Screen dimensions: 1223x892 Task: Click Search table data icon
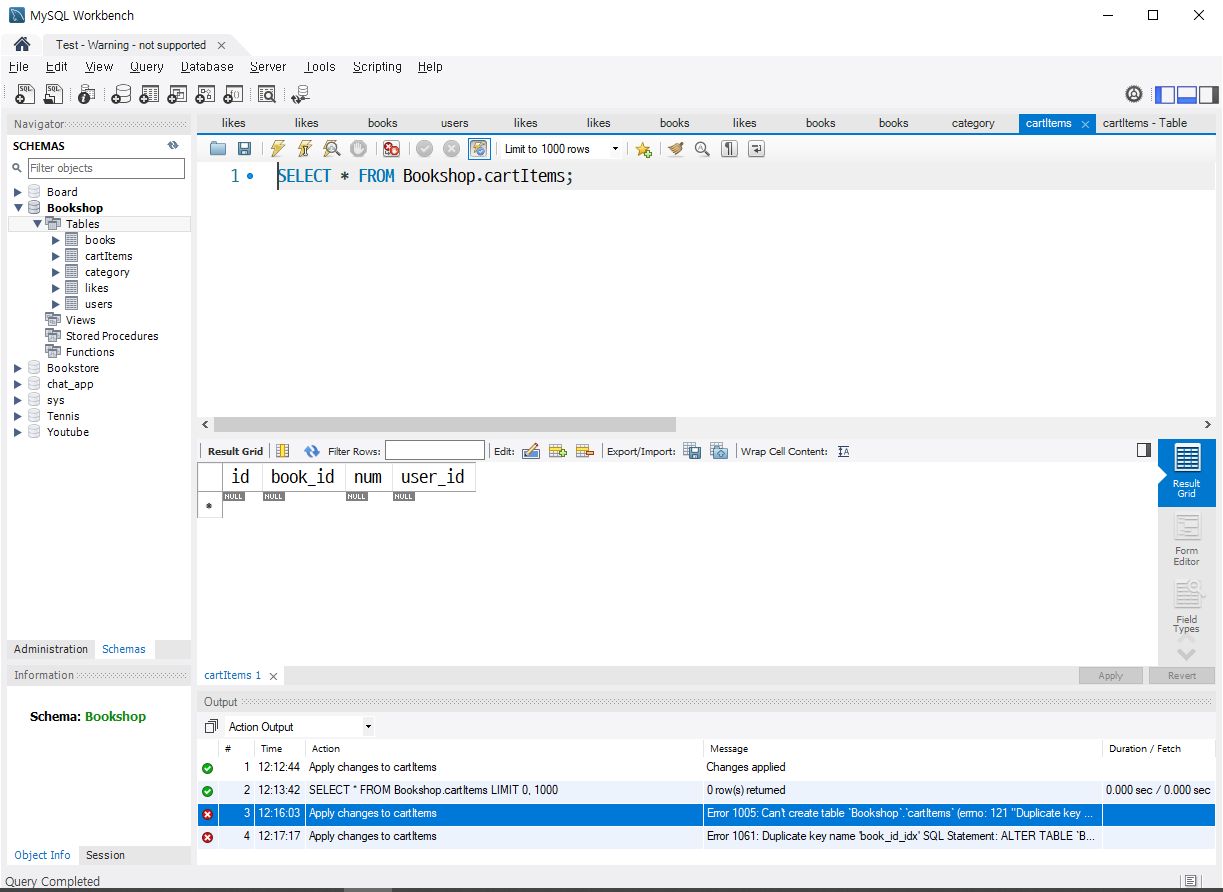tap(267, 94)
